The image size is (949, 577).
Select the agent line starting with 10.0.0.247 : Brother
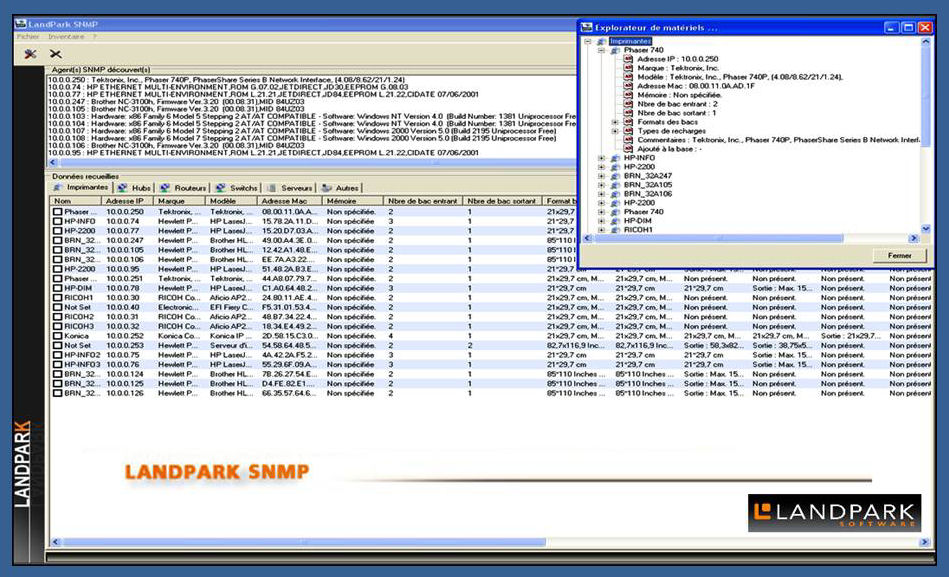click(176, 102)
